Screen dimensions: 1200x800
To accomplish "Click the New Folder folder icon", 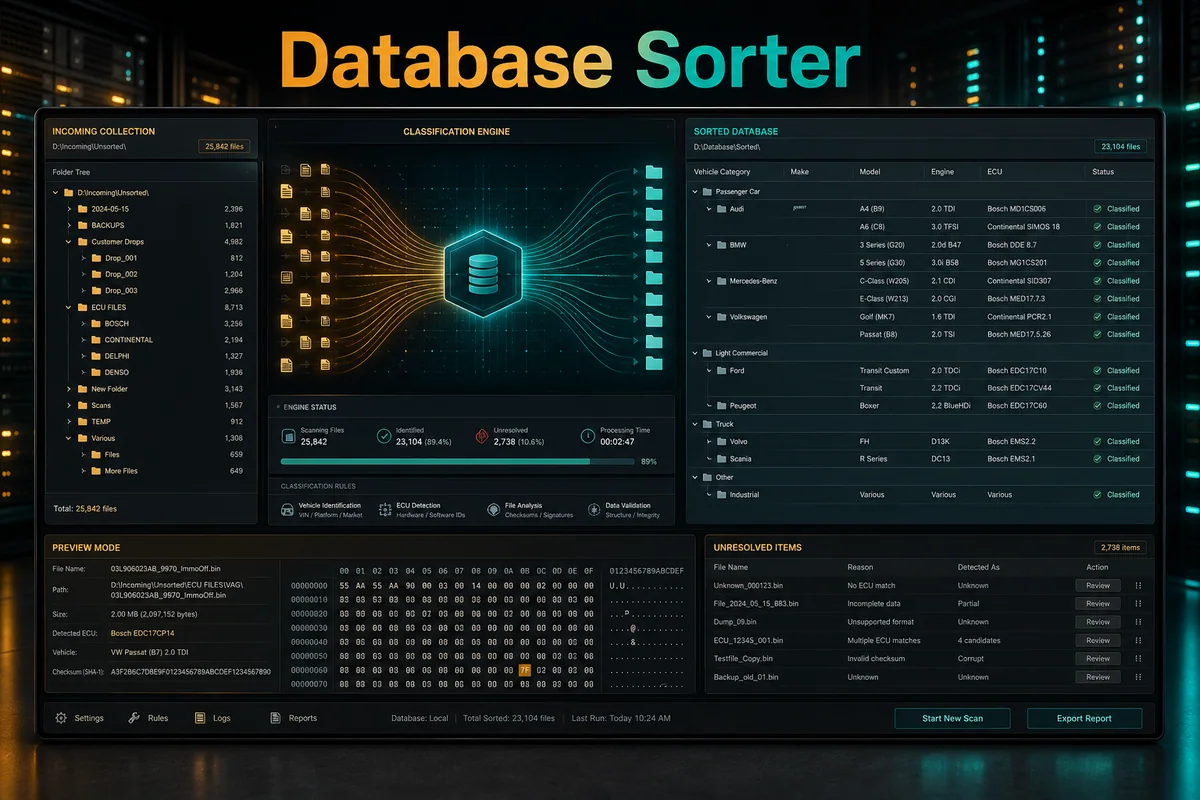I will pyautogui.click(x=82, y=389).
